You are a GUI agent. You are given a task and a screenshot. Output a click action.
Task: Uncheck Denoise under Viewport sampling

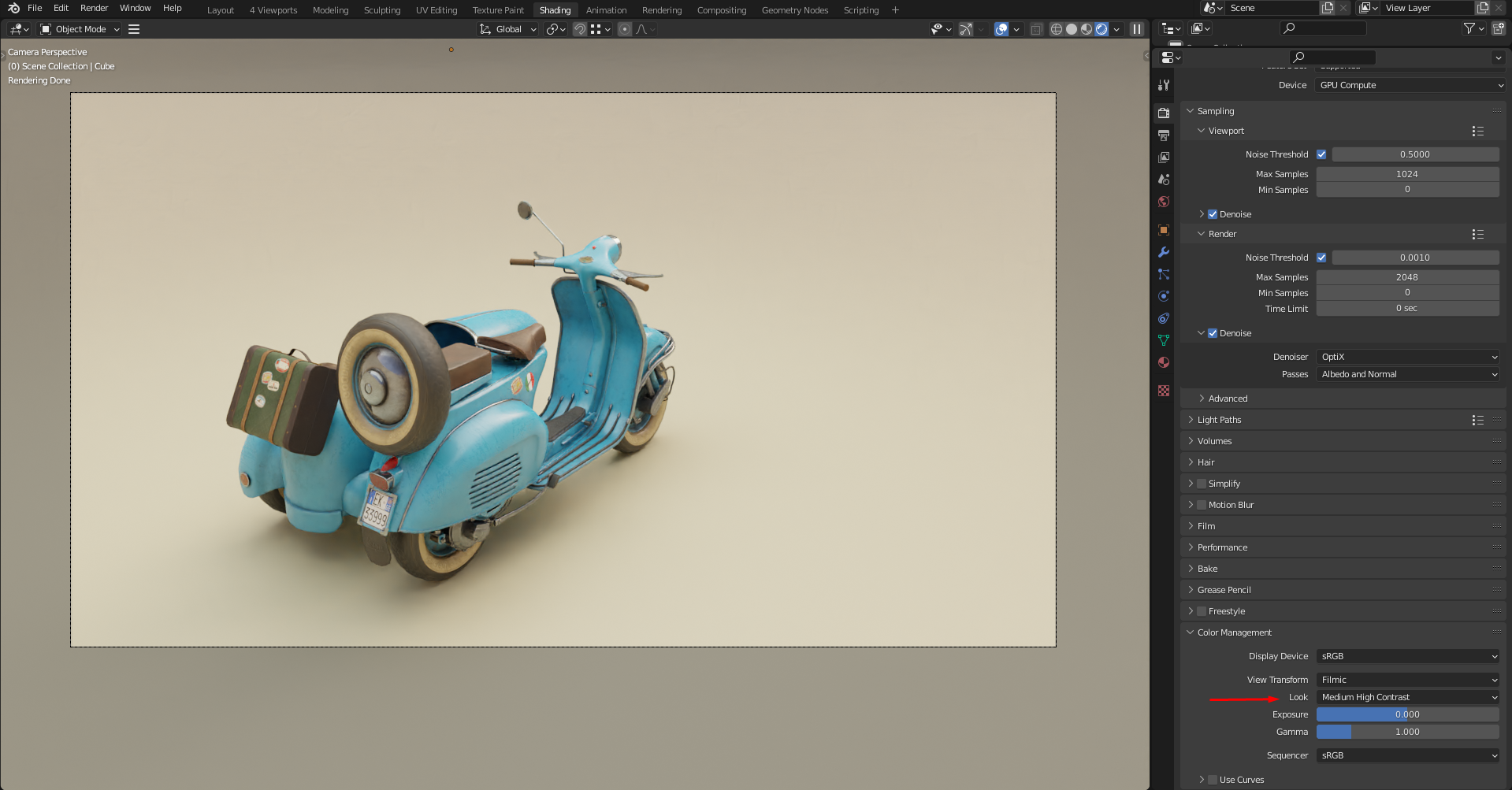(x=1213, y=213)
